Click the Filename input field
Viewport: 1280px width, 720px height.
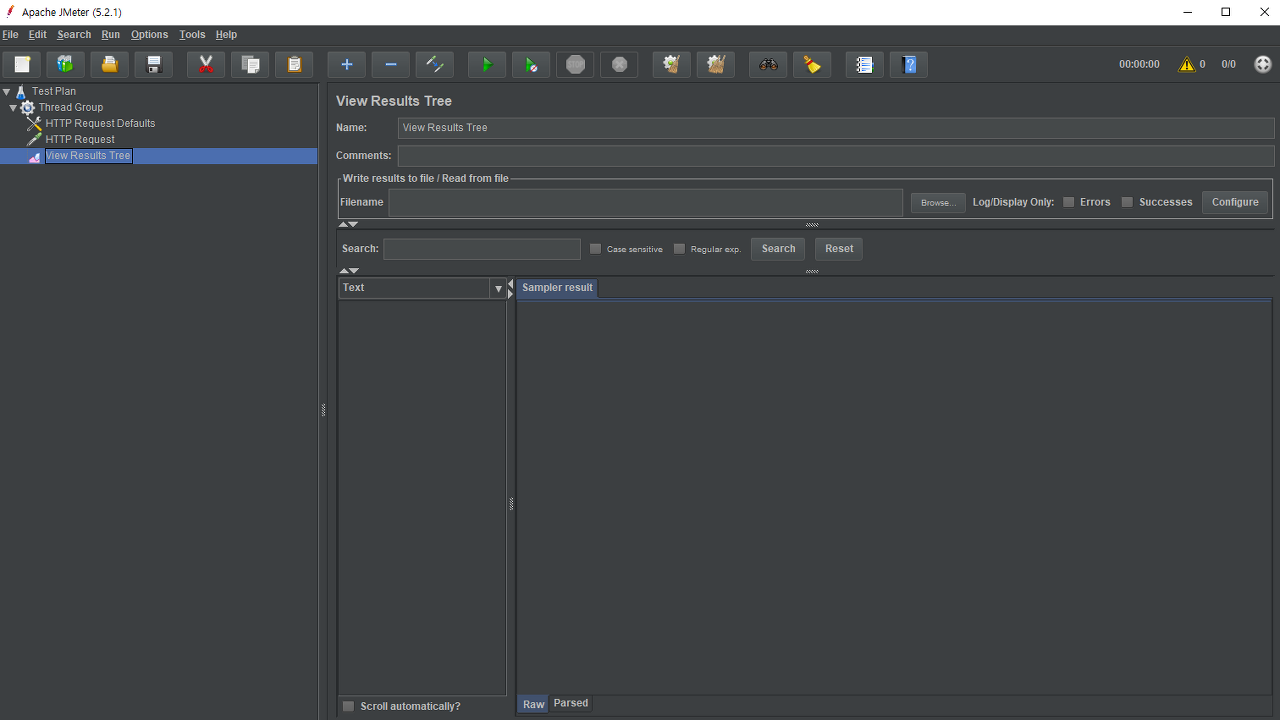646,202
